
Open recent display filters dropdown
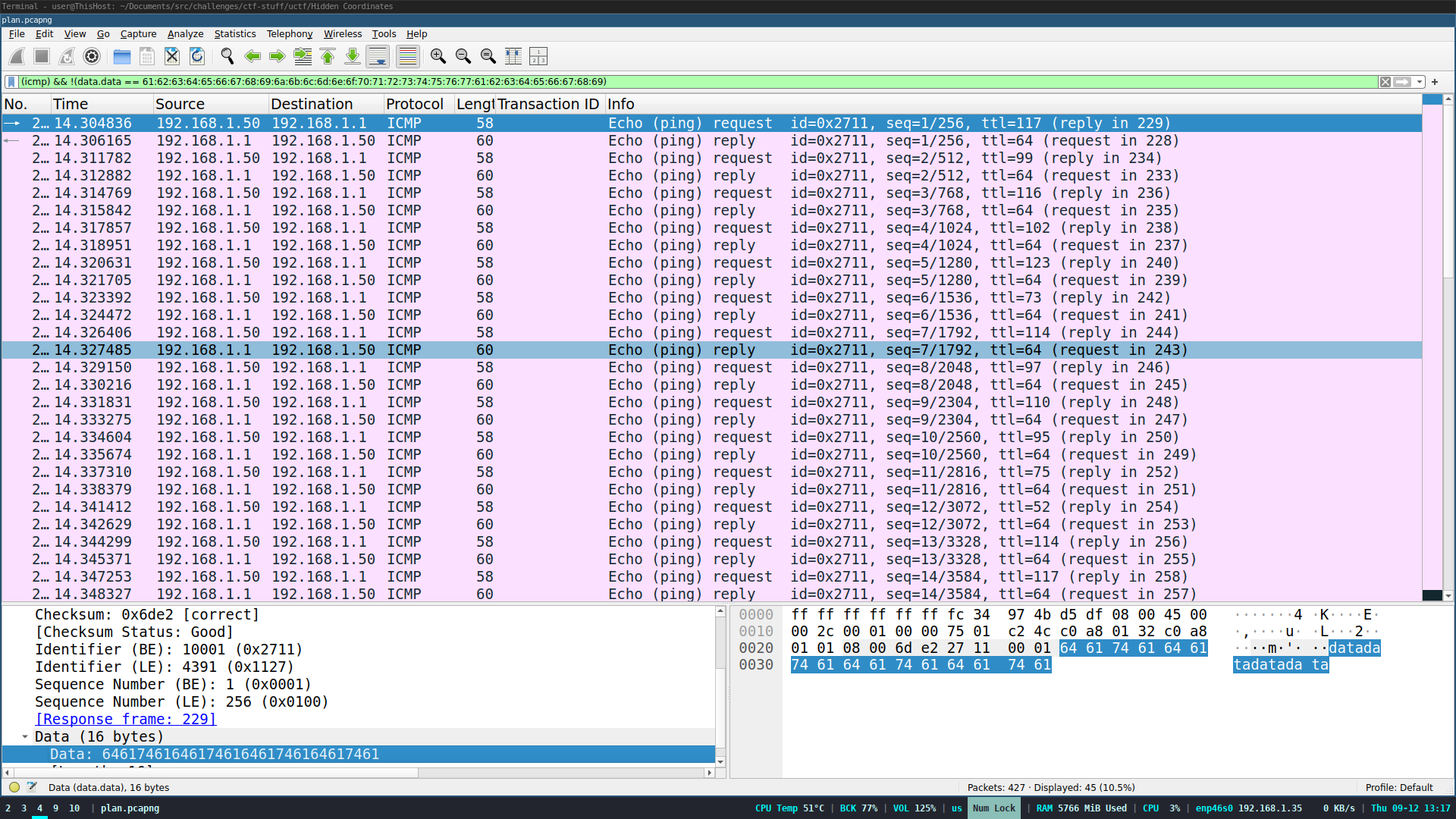coord(1420,82)
